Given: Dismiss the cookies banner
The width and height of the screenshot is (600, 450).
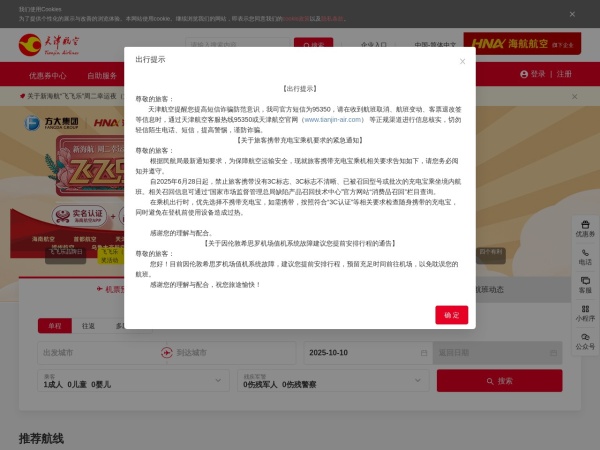Looking at the screenshot, I should pyautogui.click(x=572, y=14).
